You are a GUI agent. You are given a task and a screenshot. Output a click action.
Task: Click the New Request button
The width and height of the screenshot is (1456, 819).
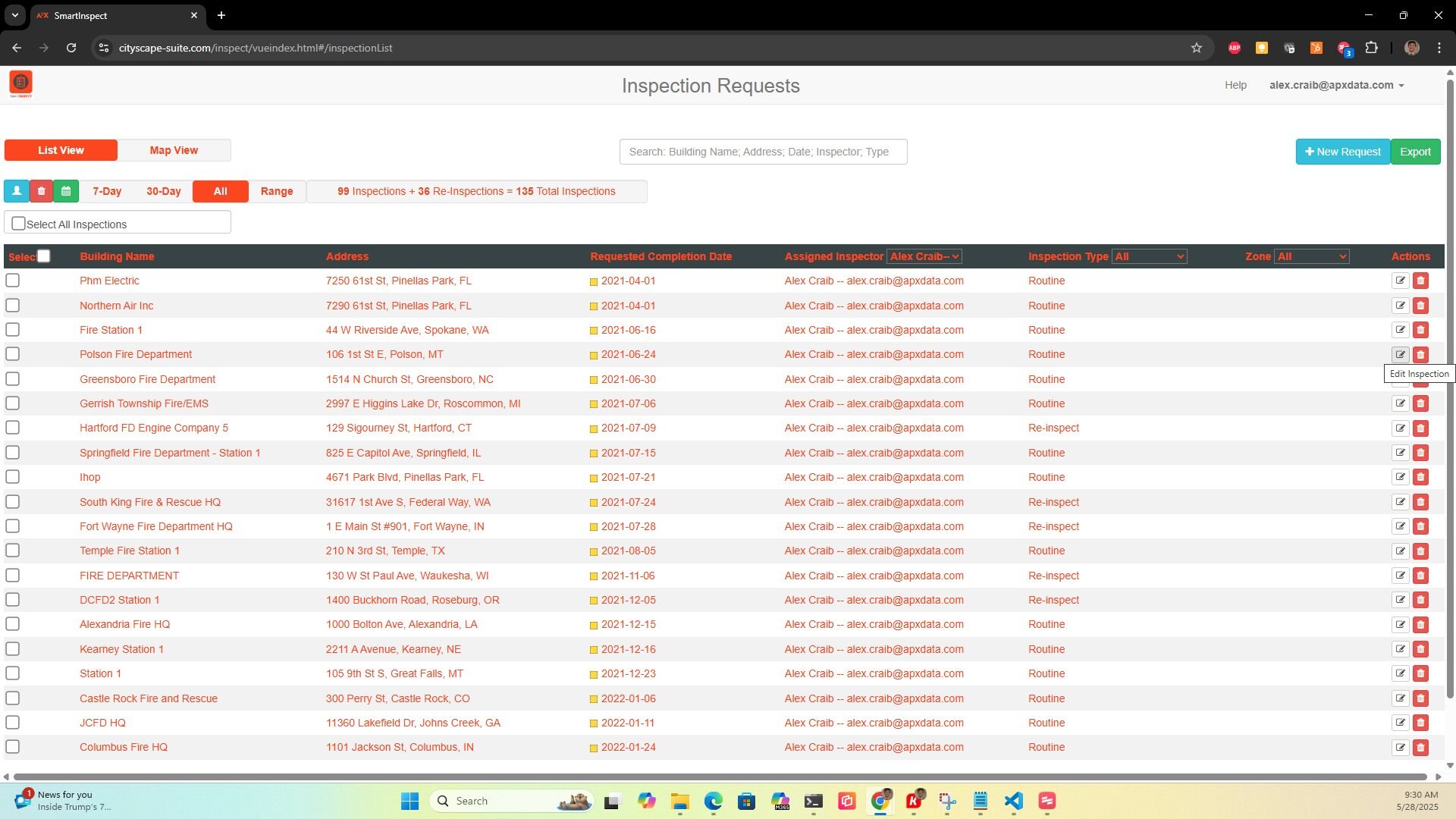1342,151
